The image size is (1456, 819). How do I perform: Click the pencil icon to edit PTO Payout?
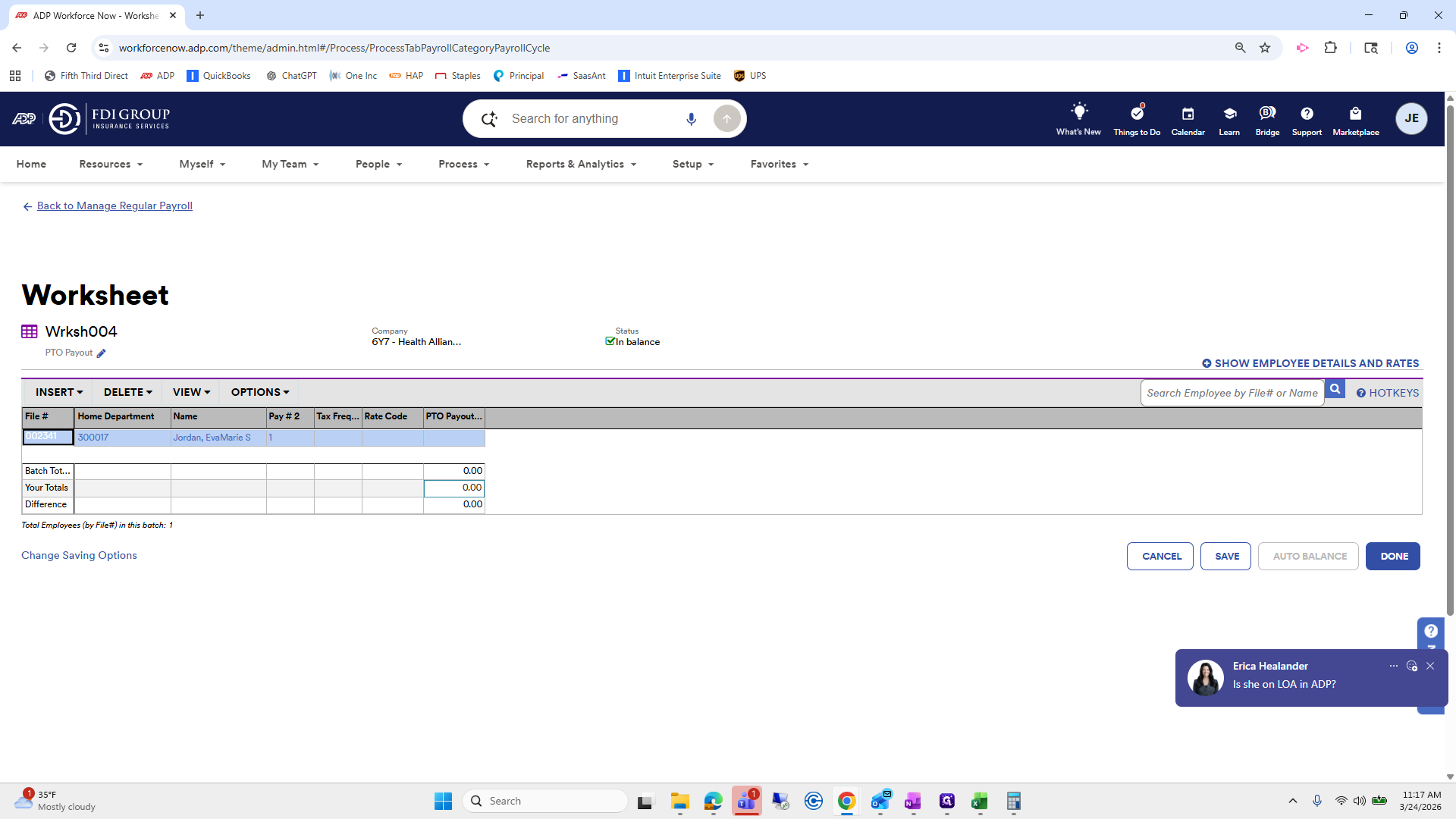101,353
